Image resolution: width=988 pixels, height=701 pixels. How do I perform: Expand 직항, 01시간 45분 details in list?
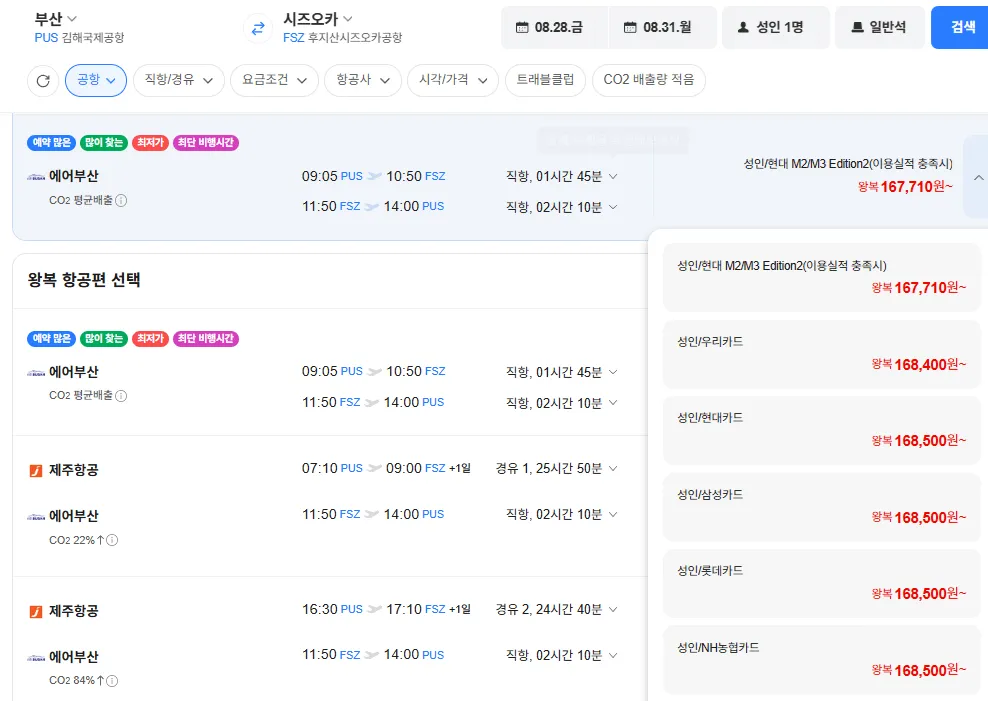[613, 372]
